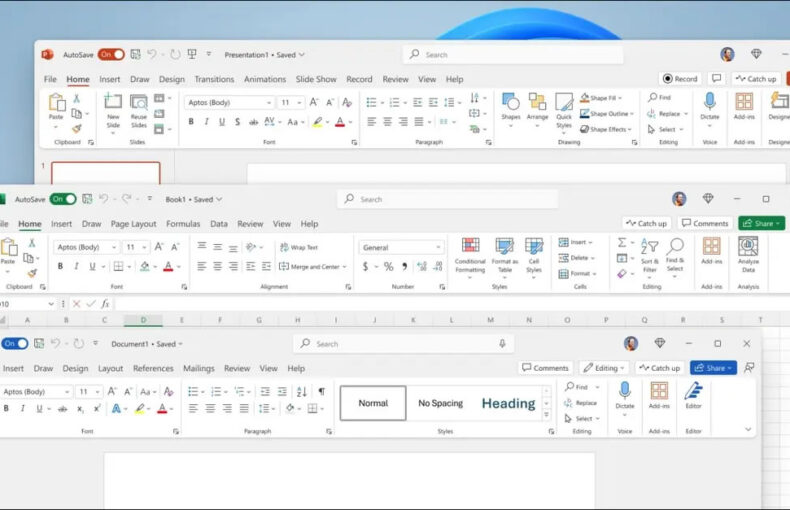Click Format as Table in Excel
This screenshot has height=510, width=790.
tap(505, 247)
